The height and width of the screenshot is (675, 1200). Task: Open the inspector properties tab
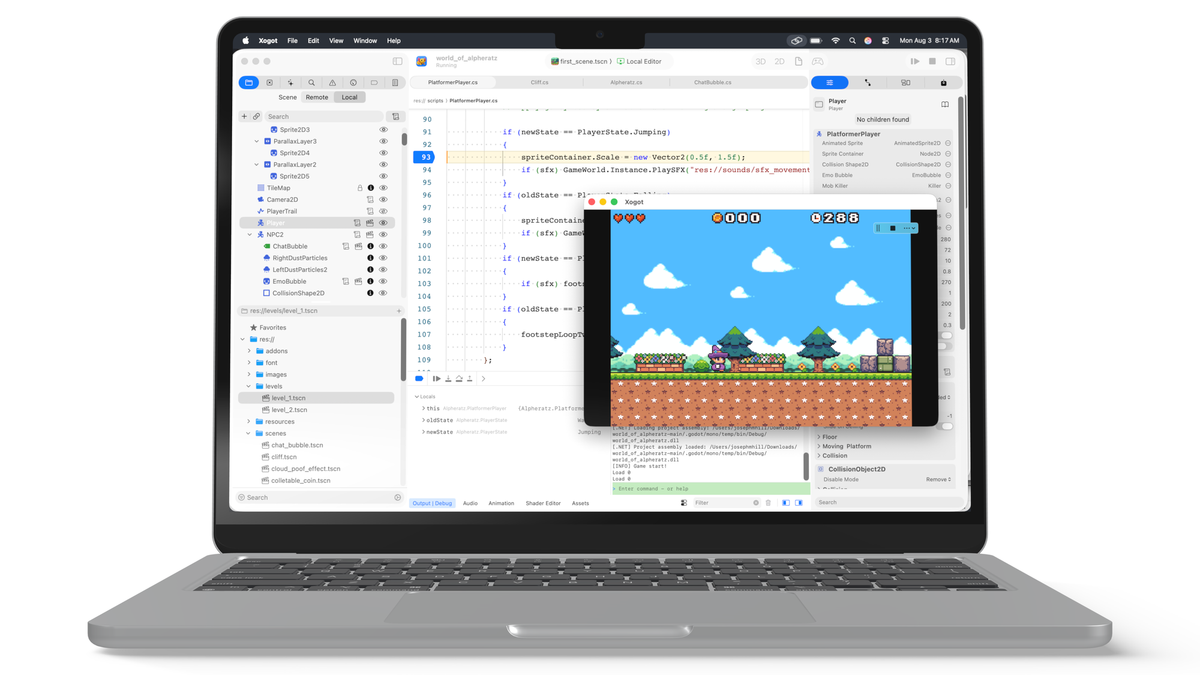click(829, 83)
